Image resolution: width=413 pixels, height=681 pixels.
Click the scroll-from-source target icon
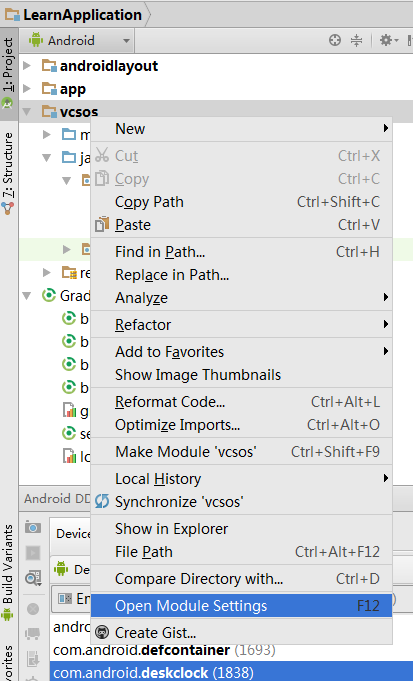(x=334, y=40)
